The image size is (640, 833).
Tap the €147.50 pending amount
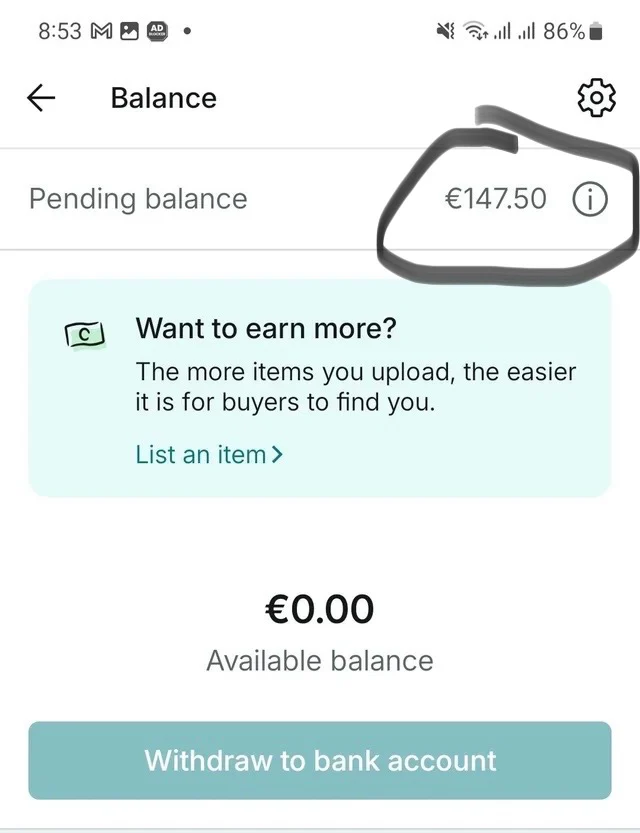(x=496, y=199)
